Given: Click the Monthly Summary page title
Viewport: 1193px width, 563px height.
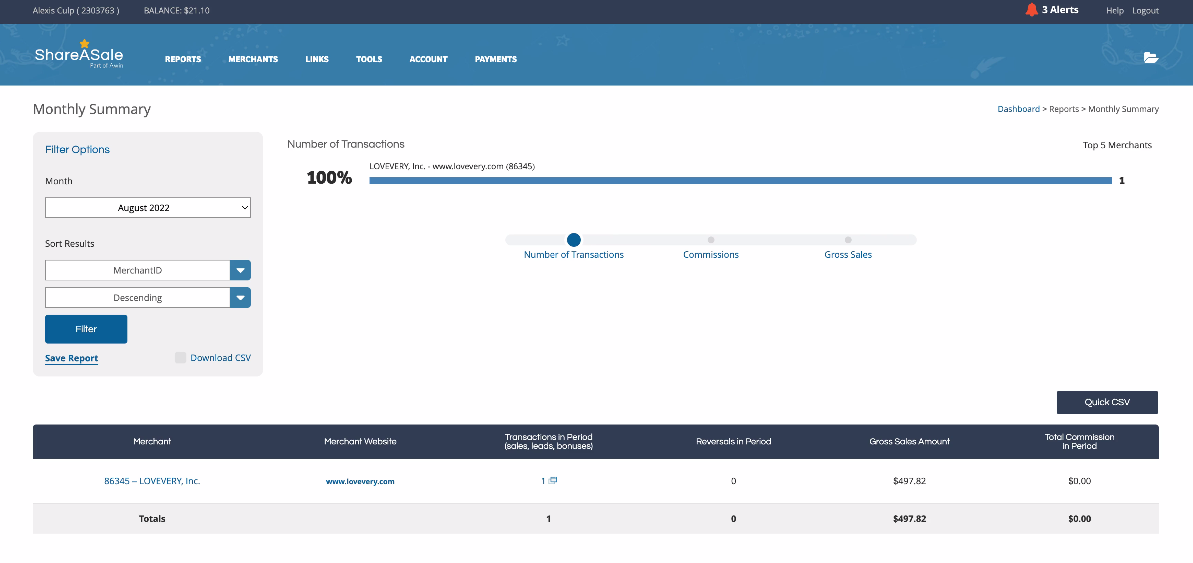Looking at the screenshot, I should click(91, 110).
